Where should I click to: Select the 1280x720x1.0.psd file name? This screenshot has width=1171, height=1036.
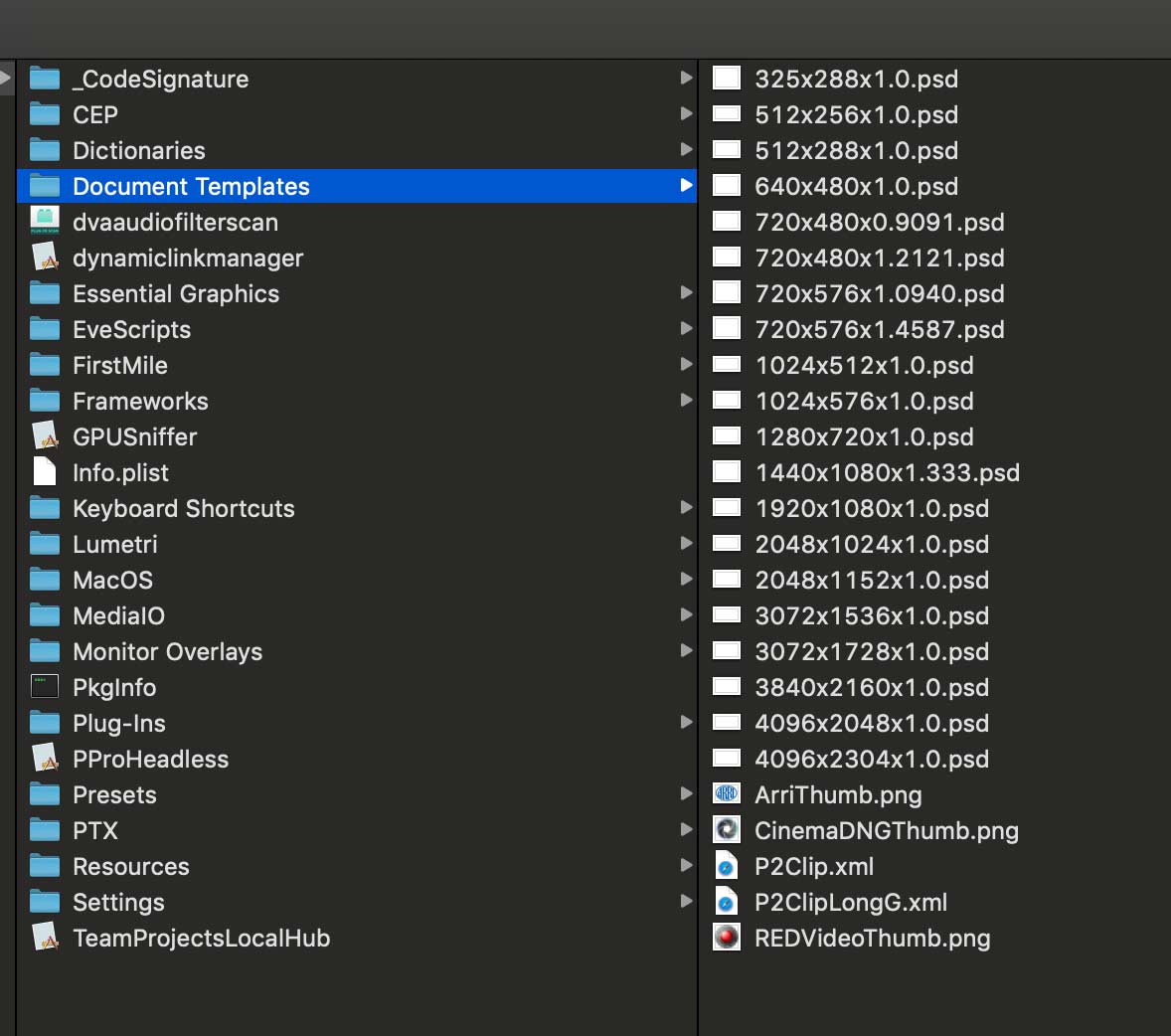click(x=865, y=436)
